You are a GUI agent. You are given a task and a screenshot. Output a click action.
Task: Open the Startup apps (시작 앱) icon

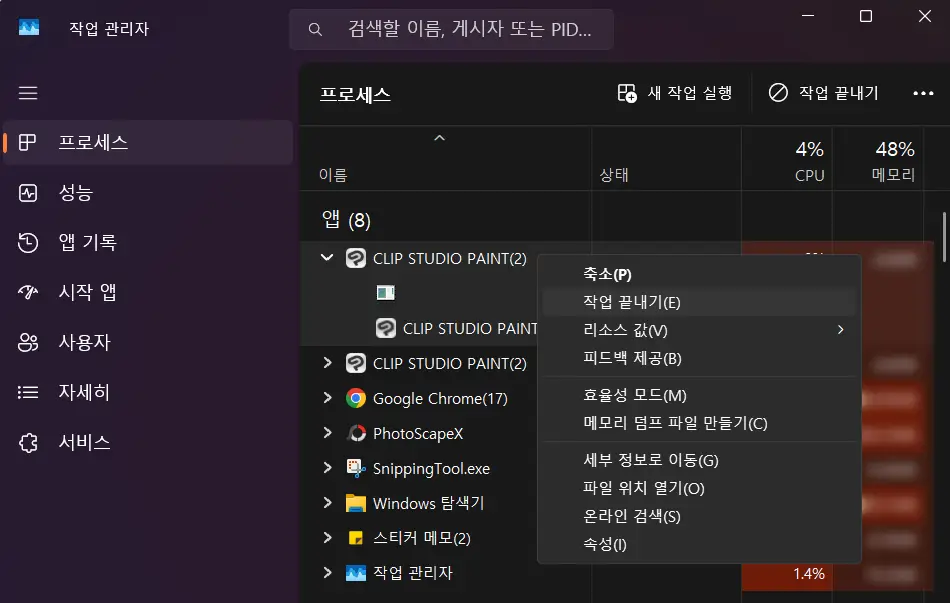[28, 293]
